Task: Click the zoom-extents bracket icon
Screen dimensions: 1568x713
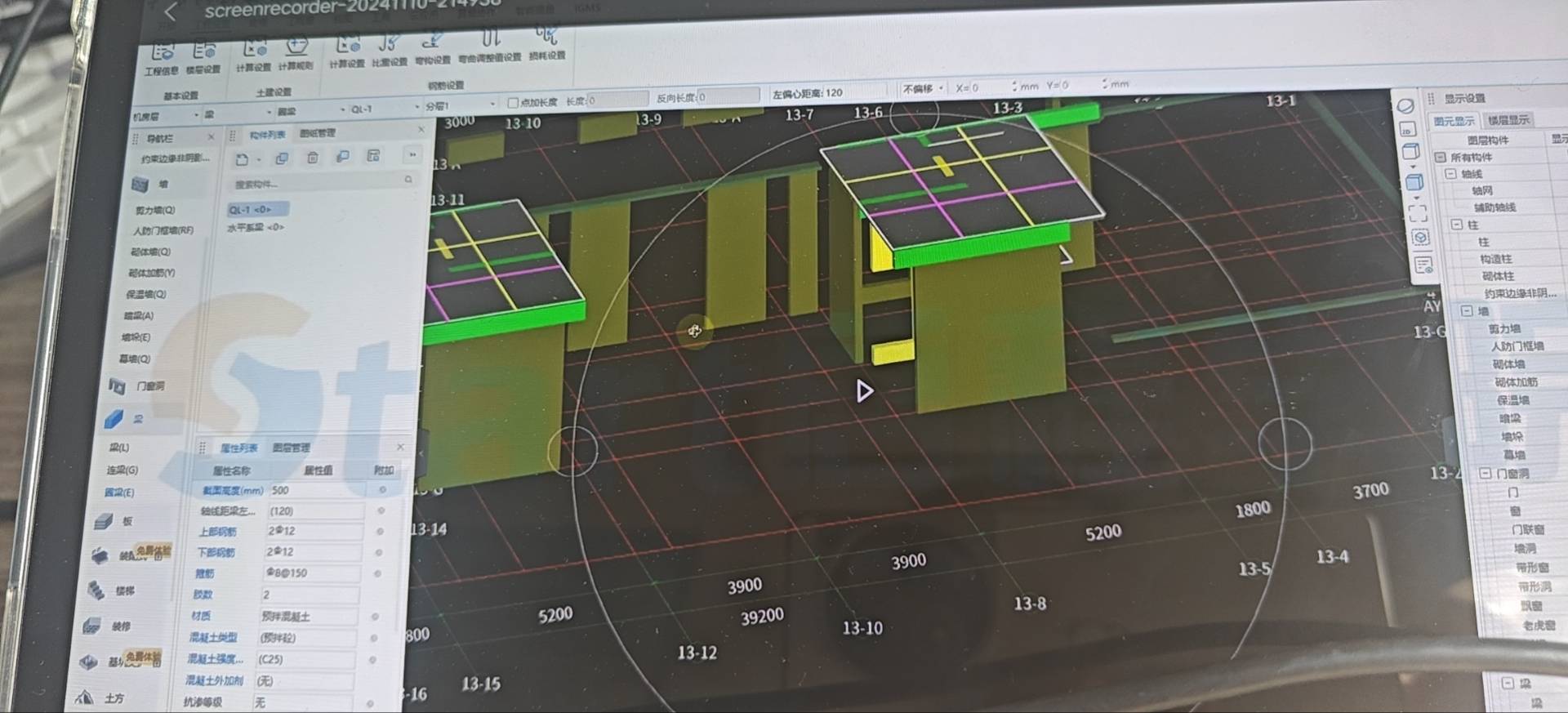Action: (x=1419, y=212)
